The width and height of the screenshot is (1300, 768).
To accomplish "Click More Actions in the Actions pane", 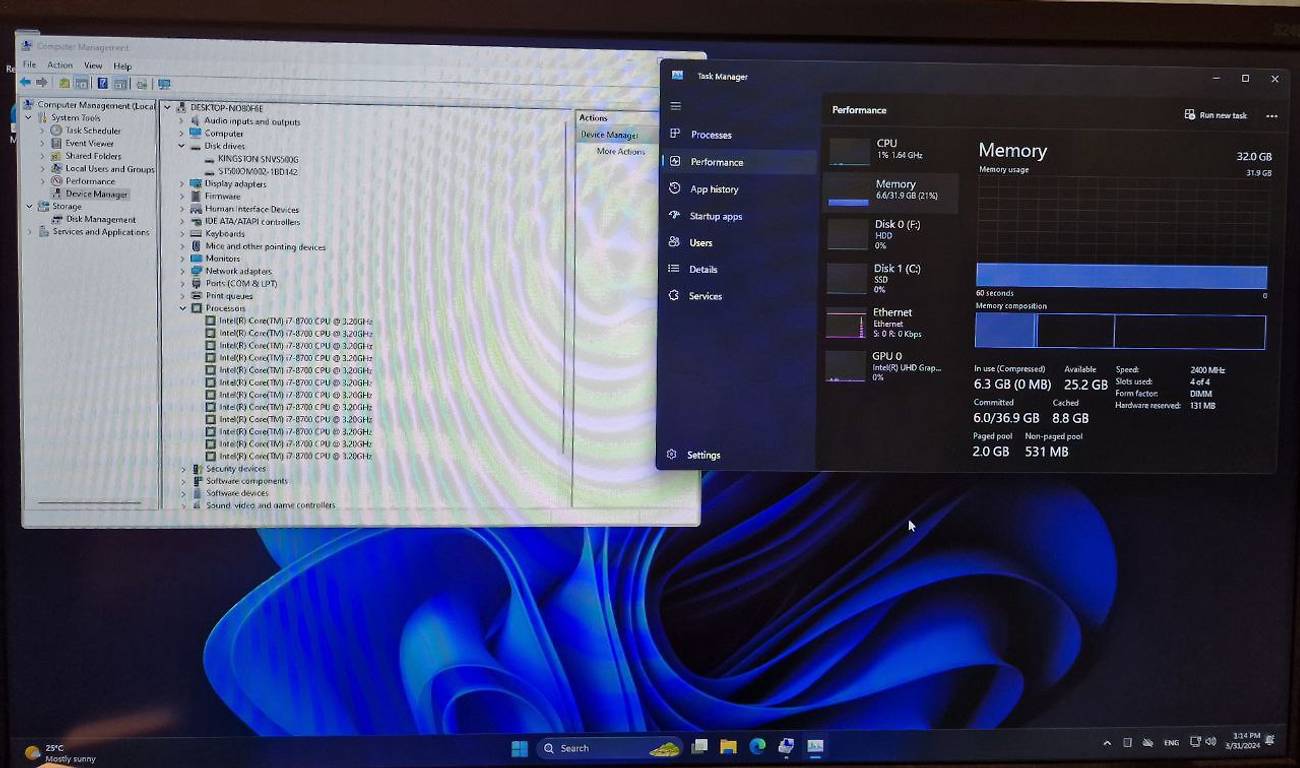I will pyautogui.click(x=620, y=152).
